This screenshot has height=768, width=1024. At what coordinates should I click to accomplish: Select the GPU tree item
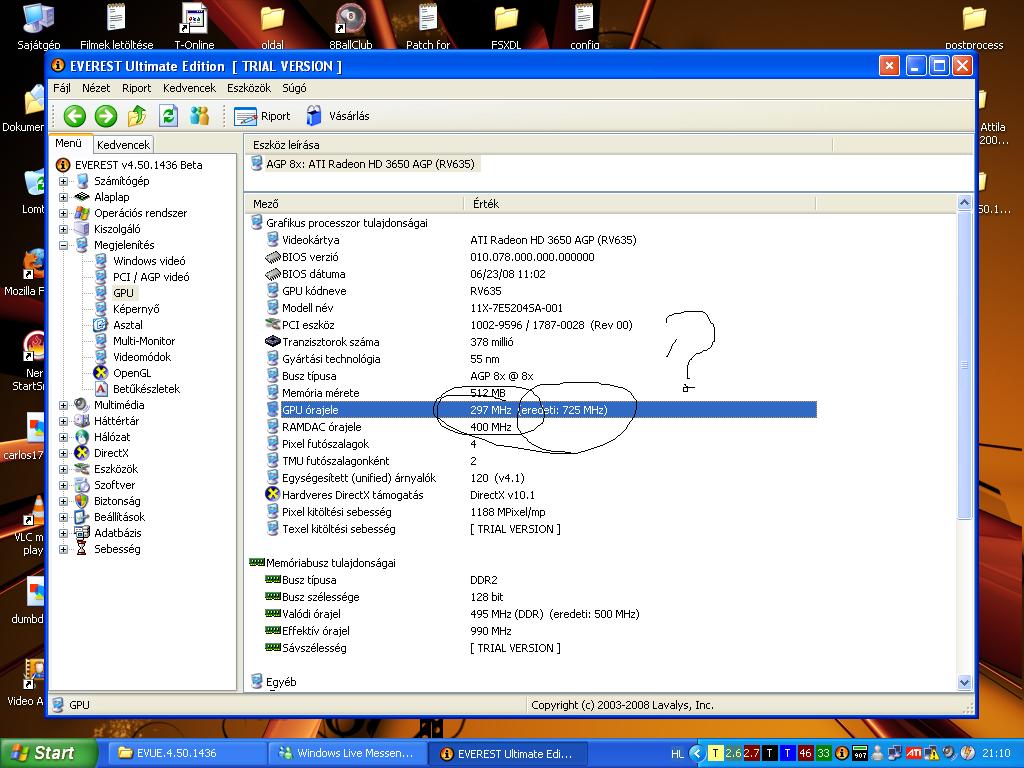pos(123,293)
